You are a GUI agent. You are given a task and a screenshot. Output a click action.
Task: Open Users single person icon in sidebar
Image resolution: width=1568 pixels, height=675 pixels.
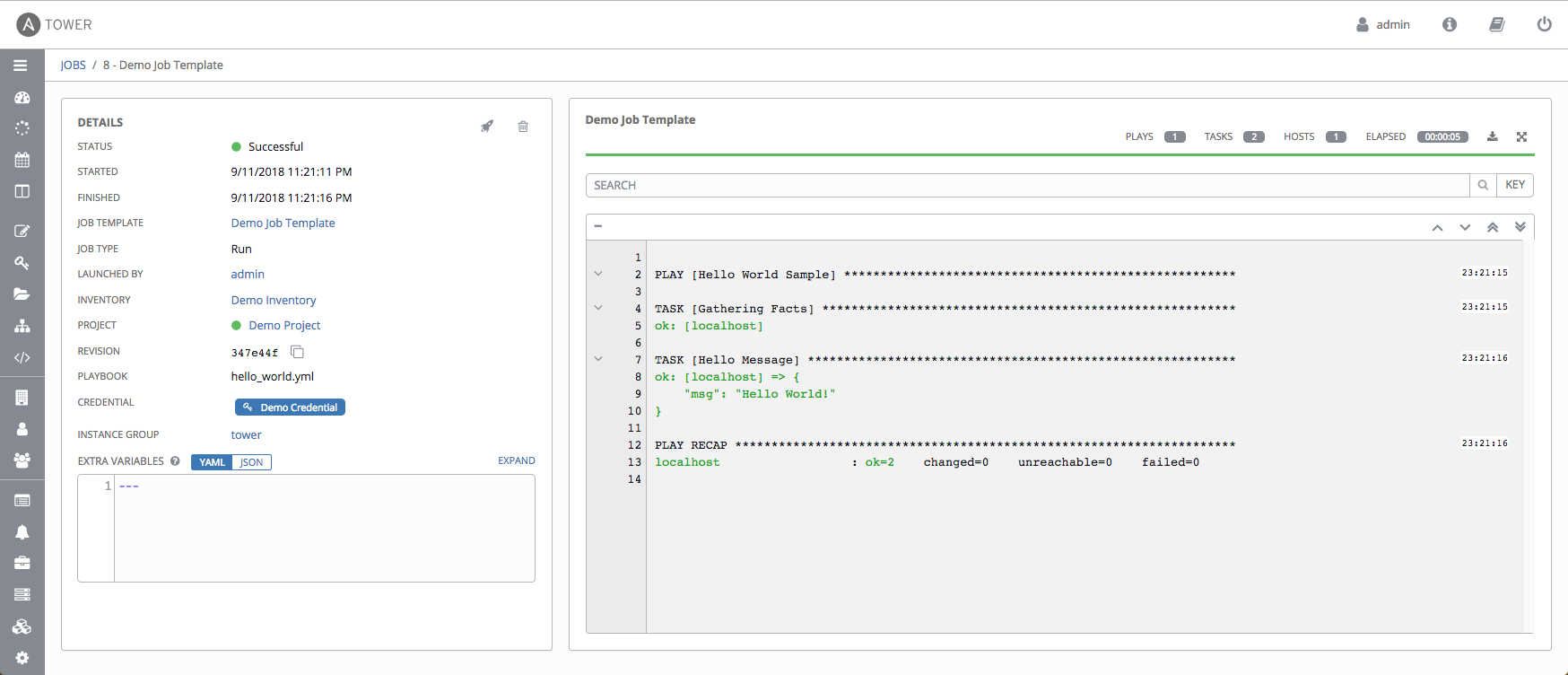22,429
